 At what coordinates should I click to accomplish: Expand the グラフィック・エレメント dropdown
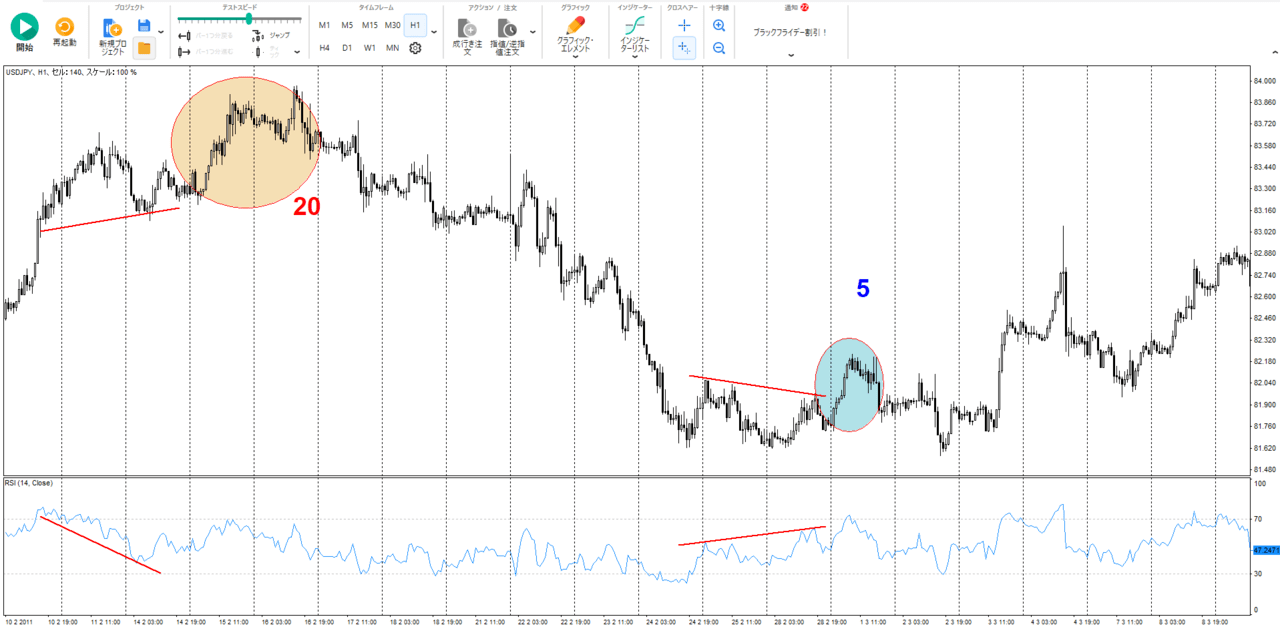[x=576, y=57]
